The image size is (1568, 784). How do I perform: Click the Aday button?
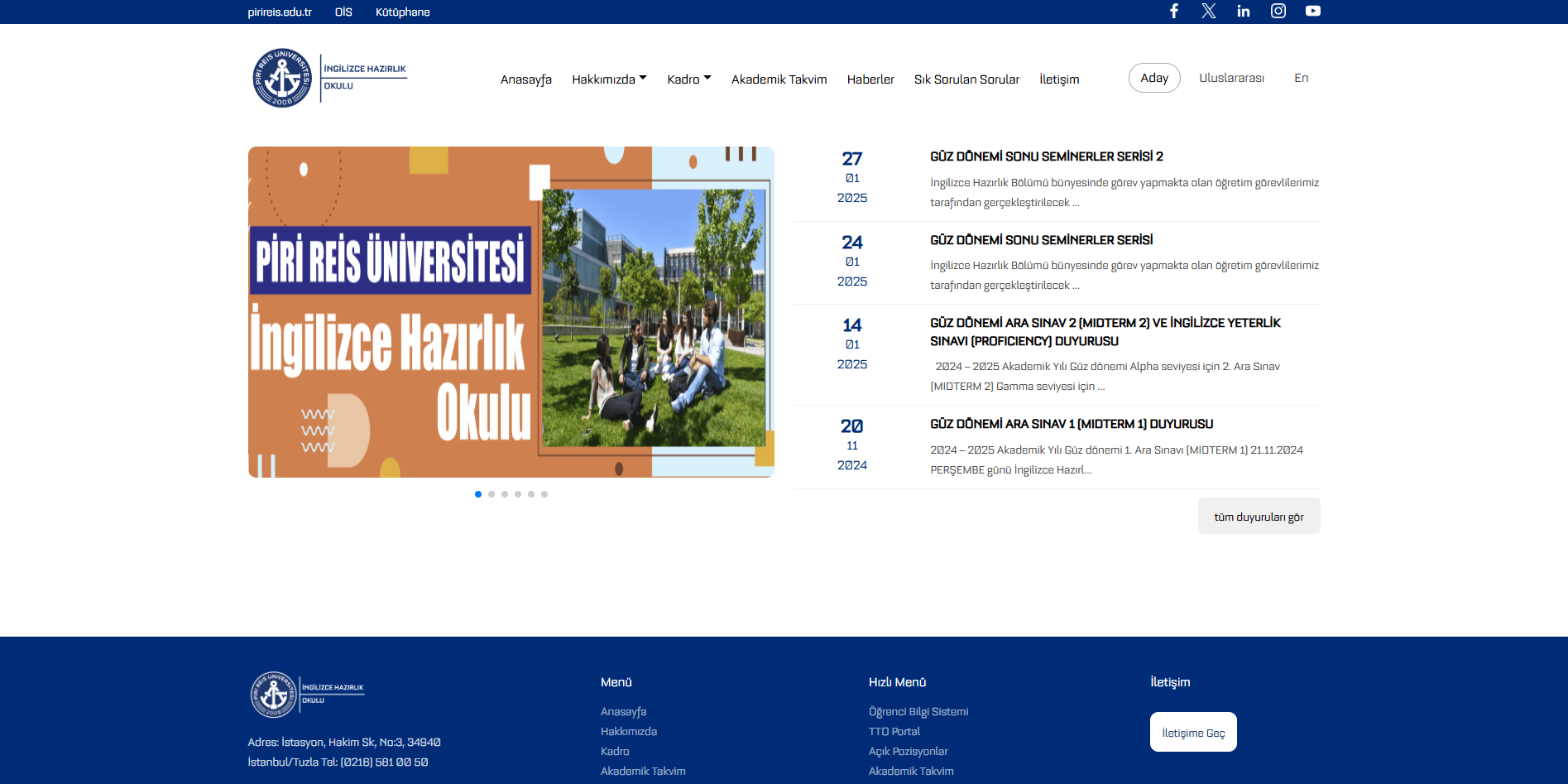pos(1154,78)
